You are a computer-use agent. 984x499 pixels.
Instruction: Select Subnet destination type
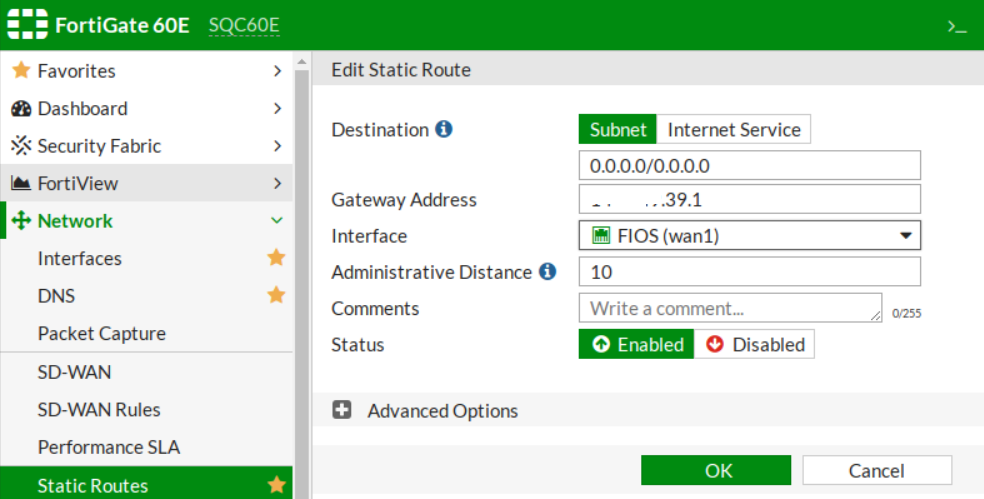[617, 129]
